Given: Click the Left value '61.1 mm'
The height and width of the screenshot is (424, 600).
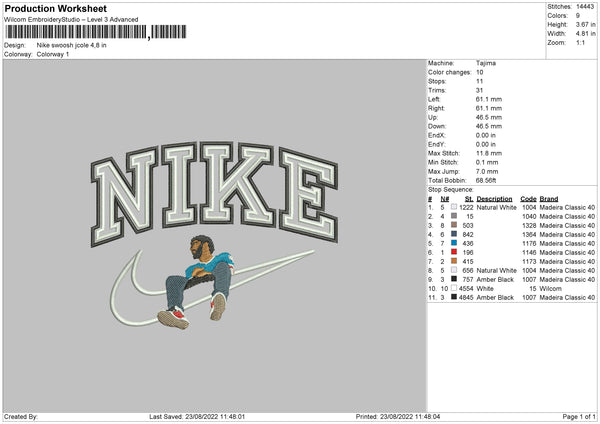Looking at the screenshot, I should tap(489, 99).
